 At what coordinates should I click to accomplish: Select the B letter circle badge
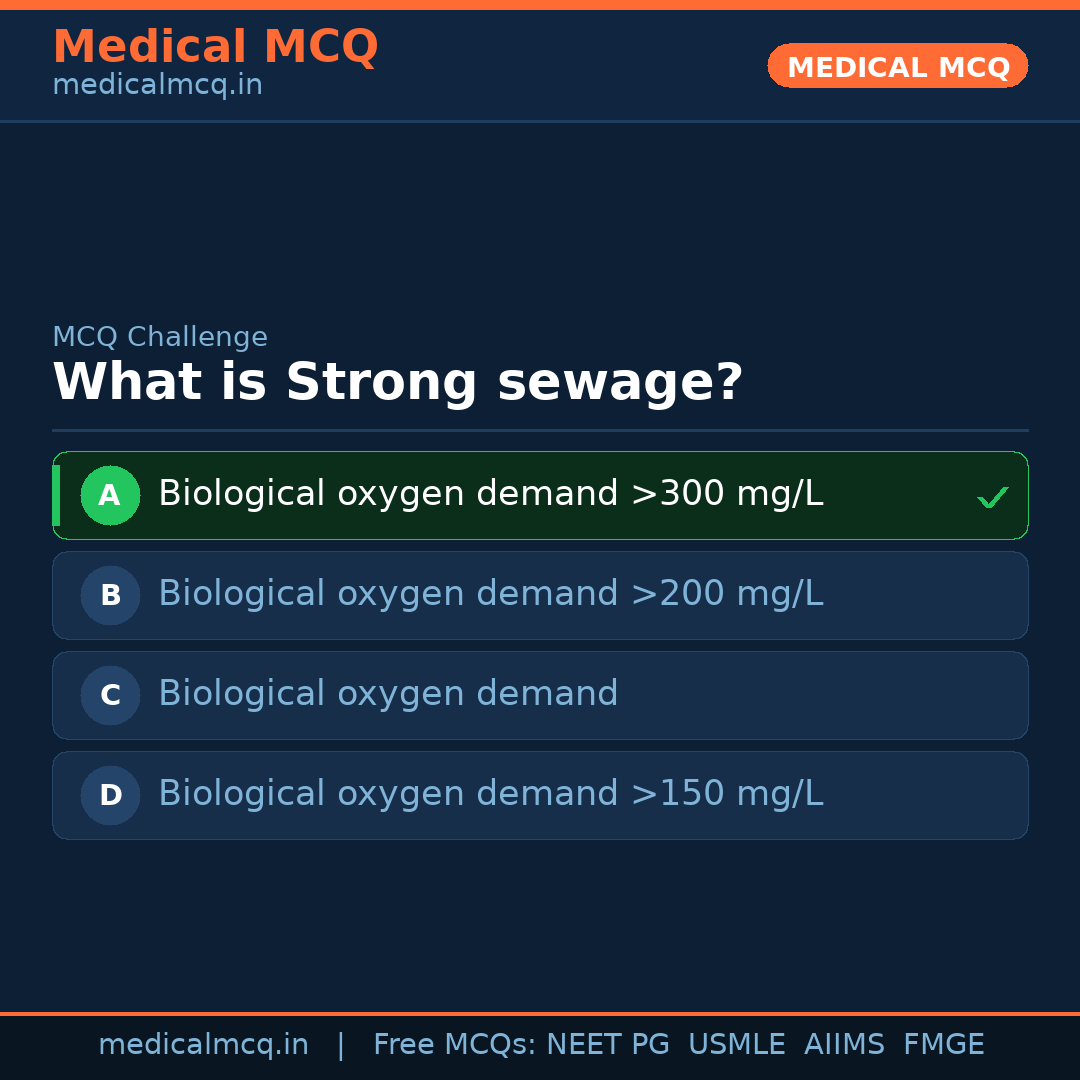pyautogui.click(x=110, y=596)
